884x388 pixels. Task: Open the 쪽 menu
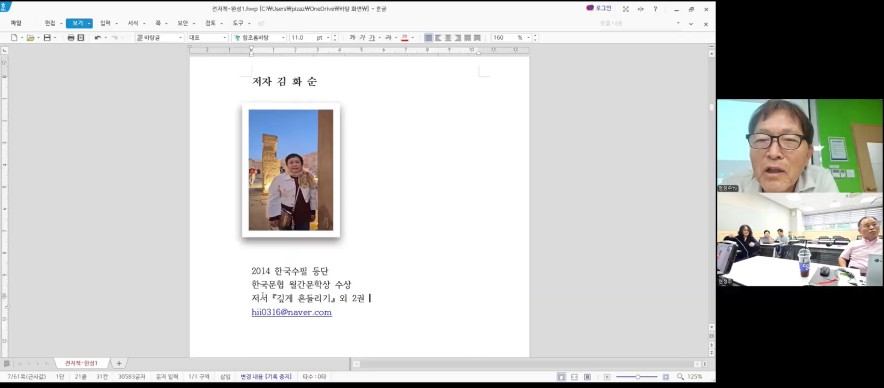pyautogui.click(x=158, y=23)
